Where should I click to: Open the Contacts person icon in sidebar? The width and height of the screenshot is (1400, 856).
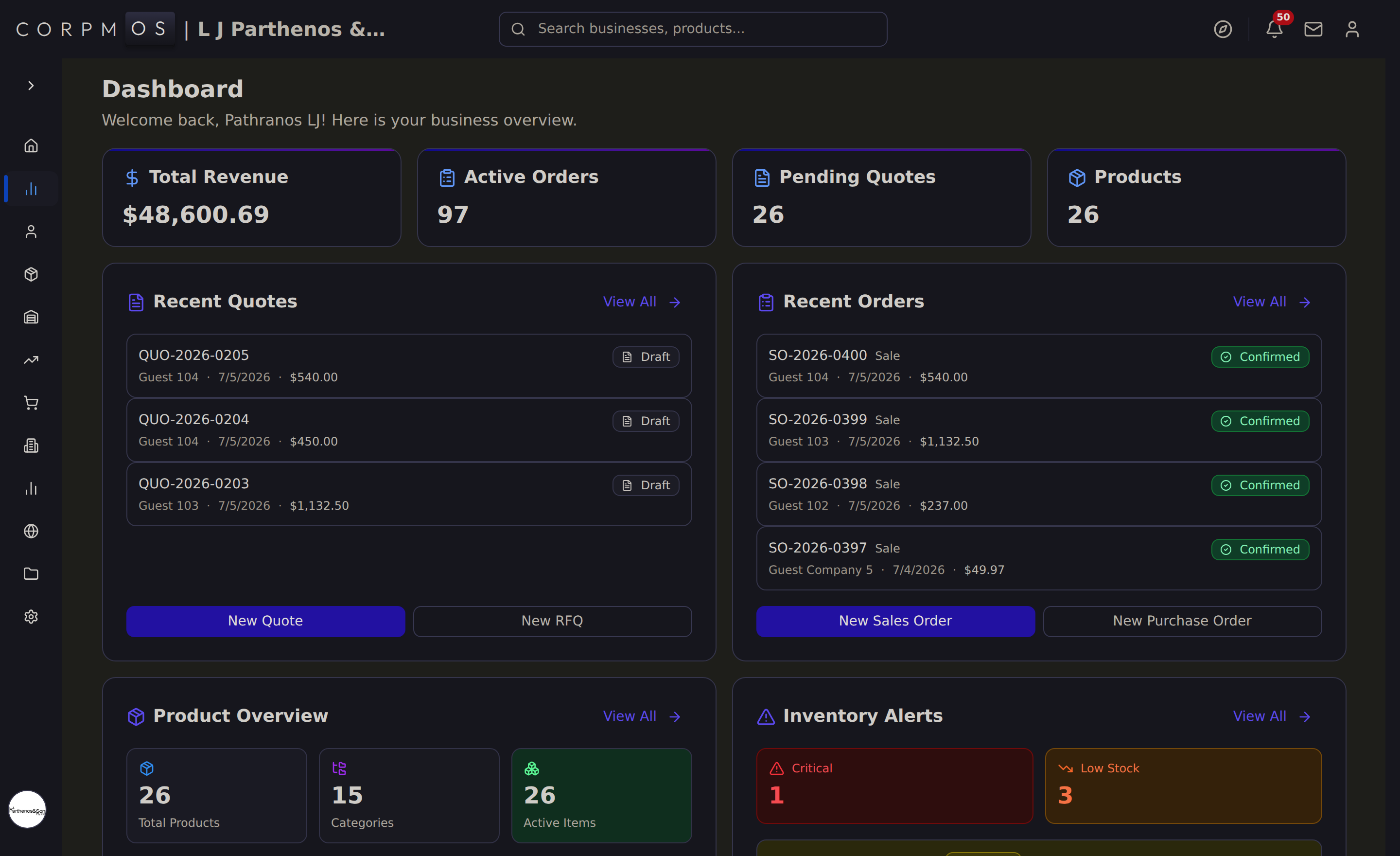(31, 232)
